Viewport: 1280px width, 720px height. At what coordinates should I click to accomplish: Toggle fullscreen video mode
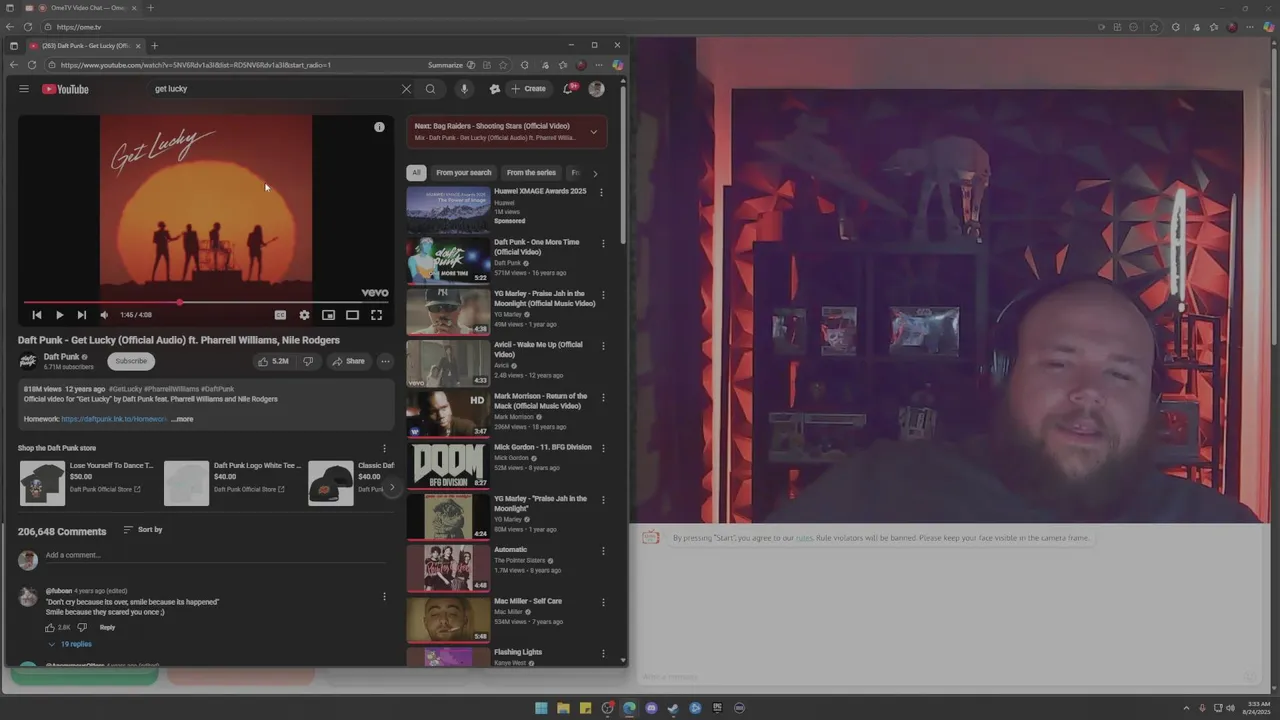coord(376,315)
